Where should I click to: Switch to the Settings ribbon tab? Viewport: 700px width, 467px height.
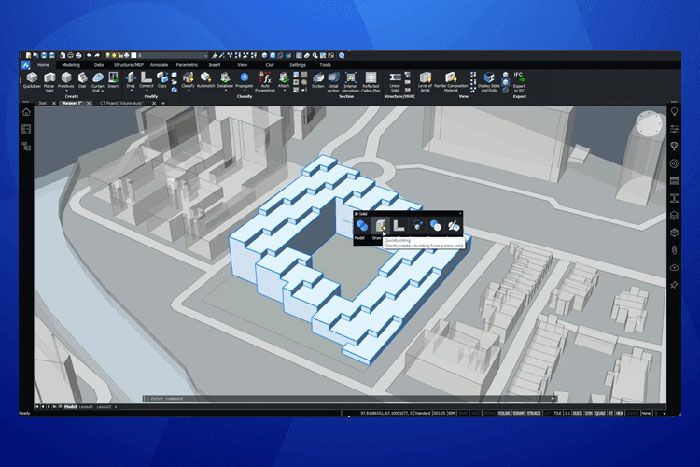point(297,65)
